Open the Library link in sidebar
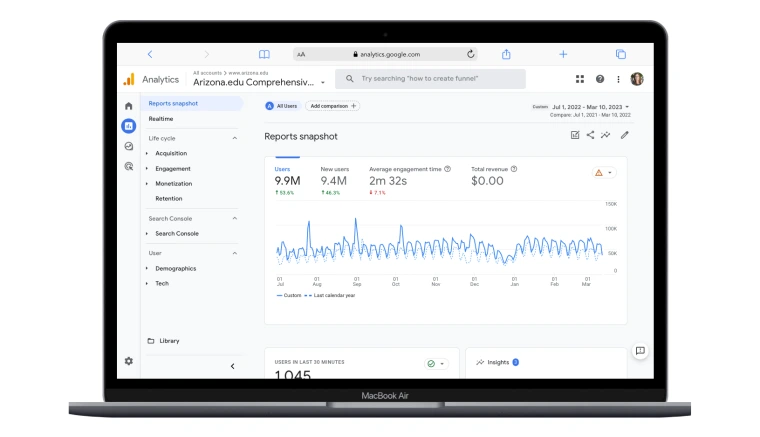 click(169, 341)
